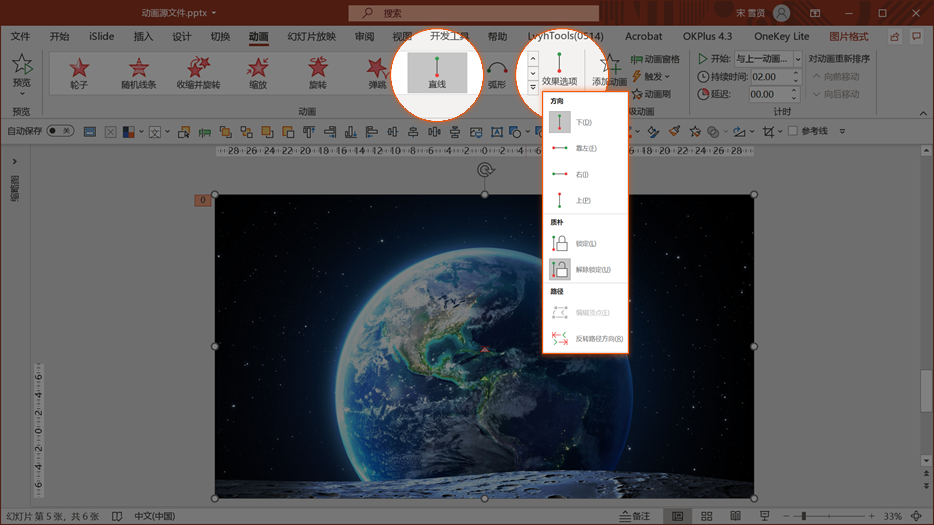The height and width of the screenshot is (525, 934).
Task: Select the Spin (旋转) animation effect
Action: click(x=317, y=73)
